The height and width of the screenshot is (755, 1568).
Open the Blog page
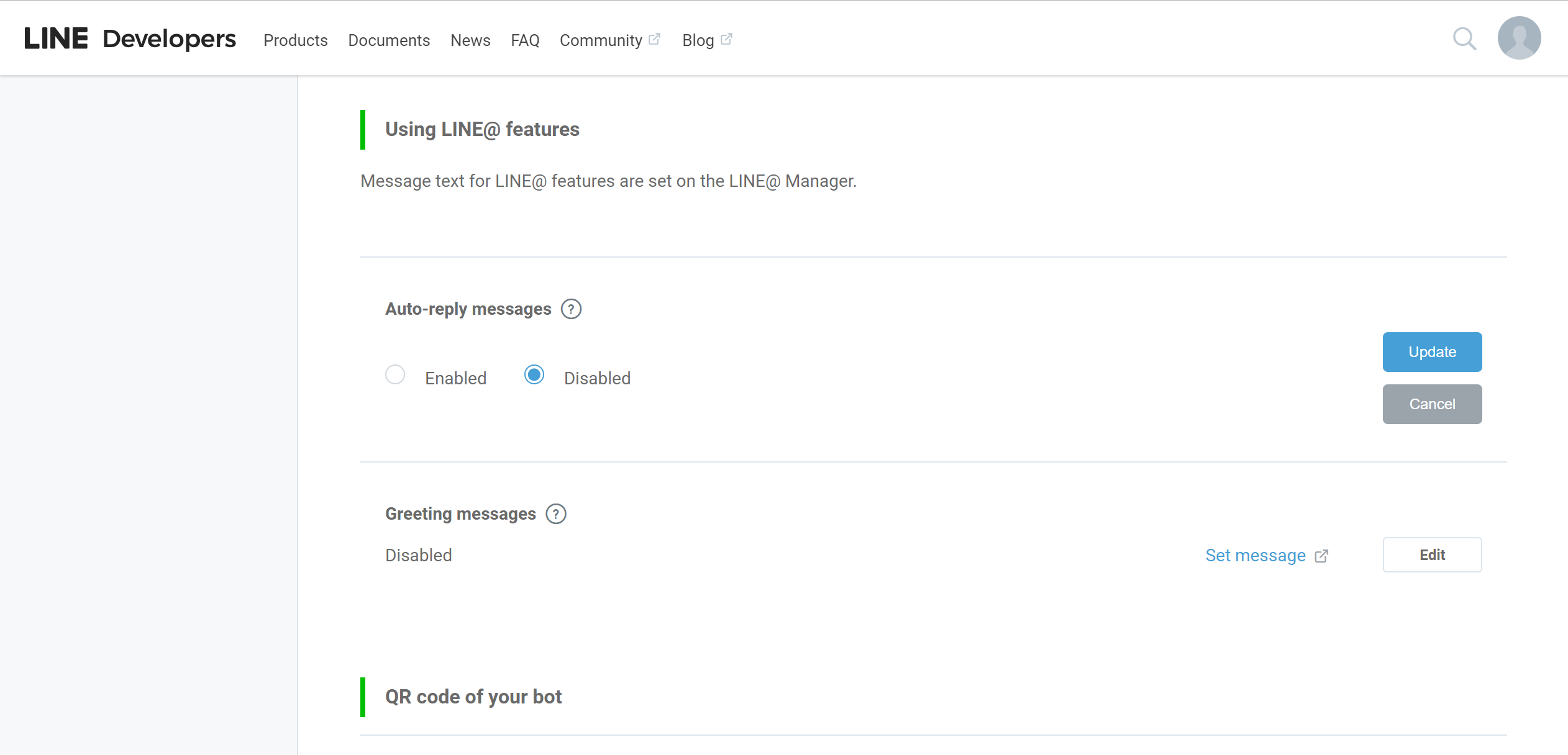pos(698,40)
